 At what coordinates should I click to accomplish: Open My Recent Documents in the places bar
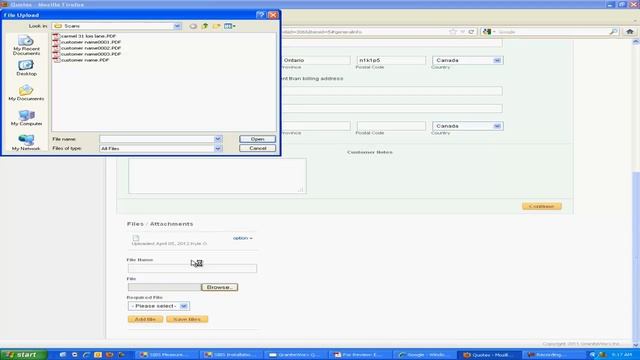pos(26,45)
